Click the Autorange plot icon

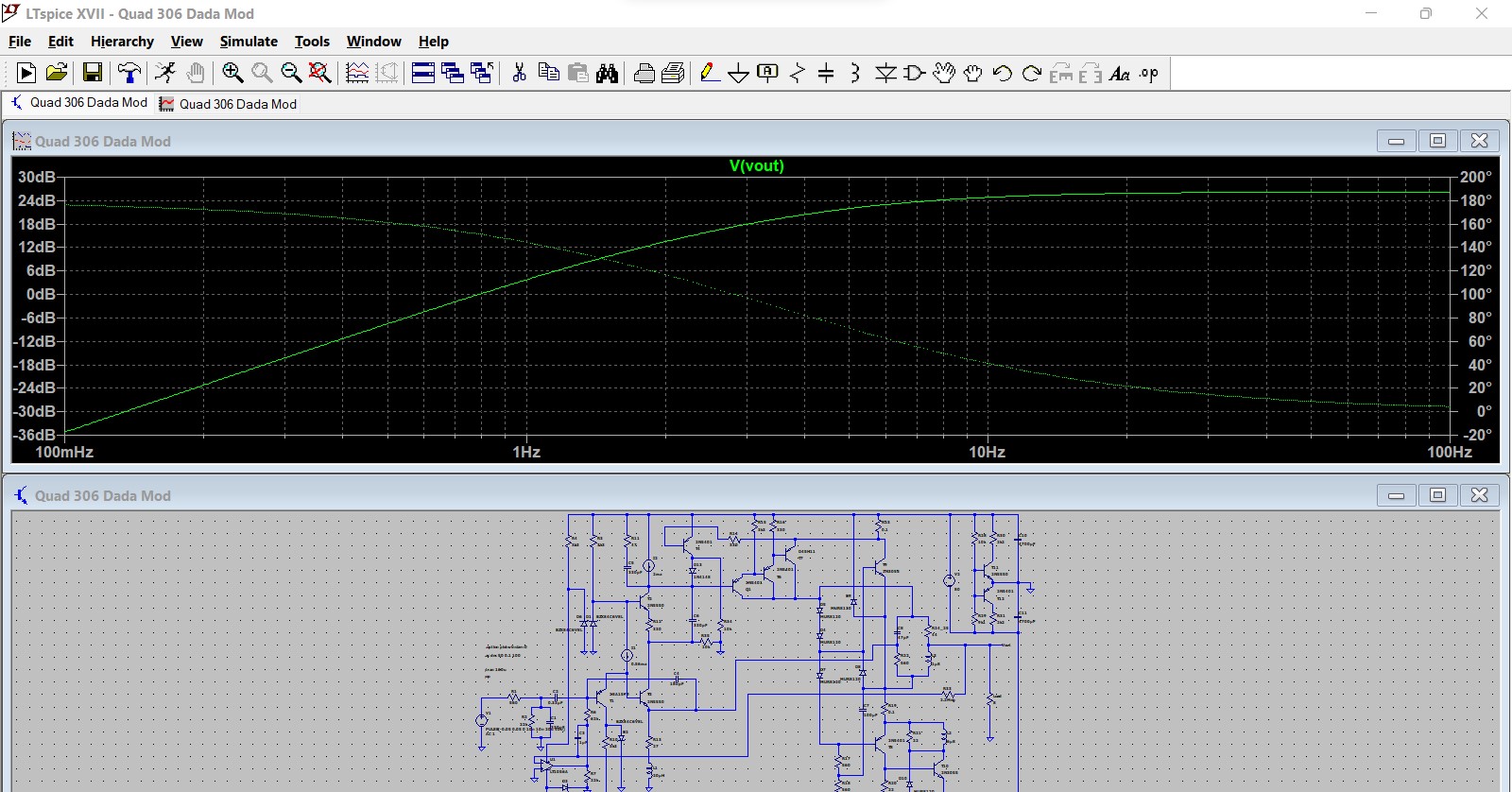(x=357, y=73)
